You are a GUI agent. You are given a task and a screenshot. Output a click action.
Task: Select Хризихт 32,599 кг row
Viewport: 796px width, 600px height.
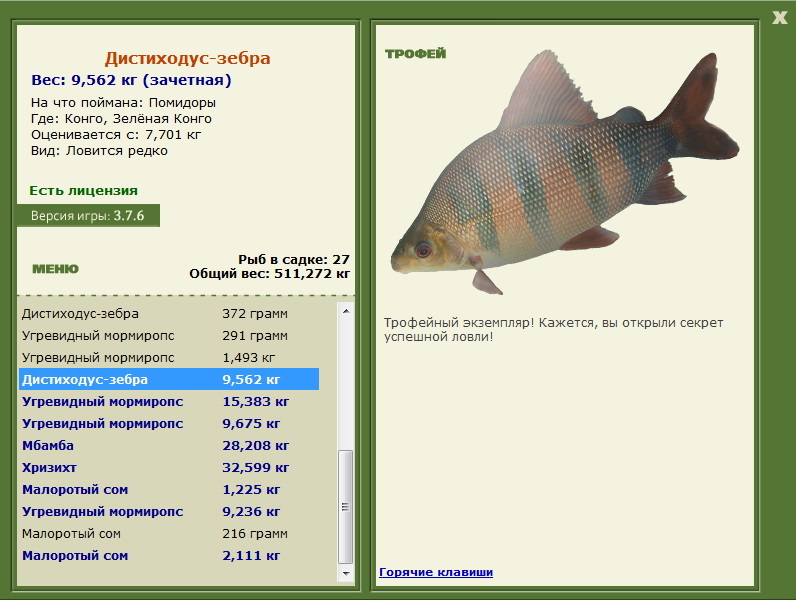[x=170, y=468]
